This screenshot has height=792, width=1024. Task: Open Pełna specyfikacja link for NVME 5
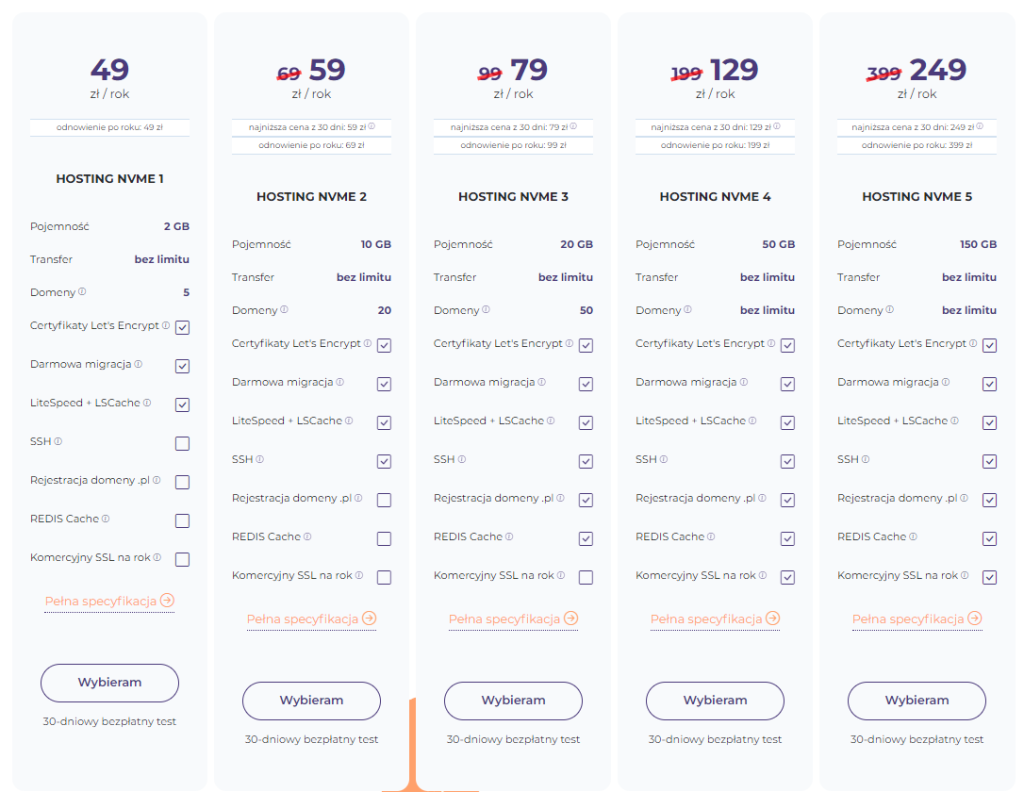pos(908,620)
